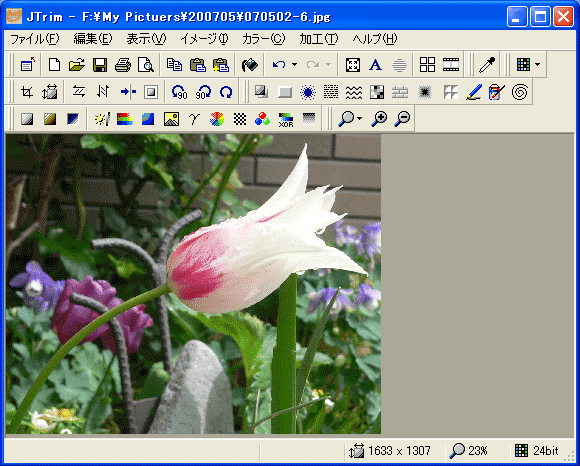
Task: Open the gamma correction tool
Action: point(194,119)
